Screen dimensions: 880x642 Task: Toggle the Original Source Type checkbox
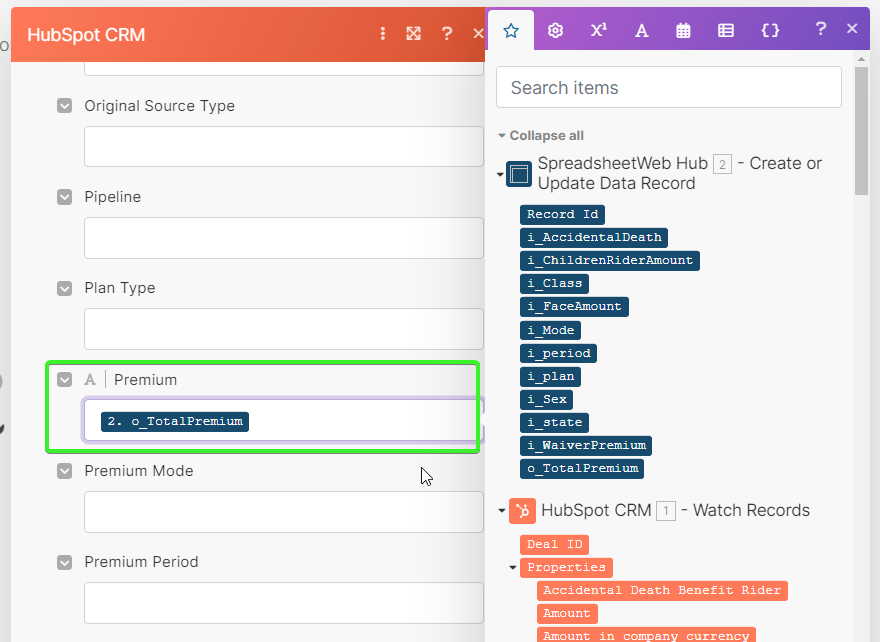pos(65,106)
